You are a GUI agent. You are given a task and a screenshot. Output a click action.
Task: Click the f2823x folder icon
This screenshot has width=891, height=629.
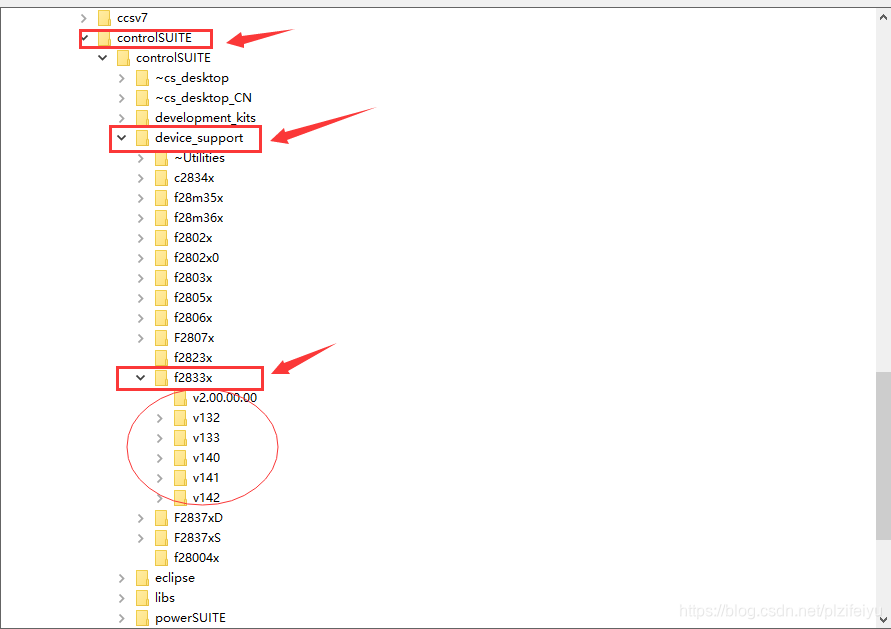pyautogui.click(x=161, y=357)
